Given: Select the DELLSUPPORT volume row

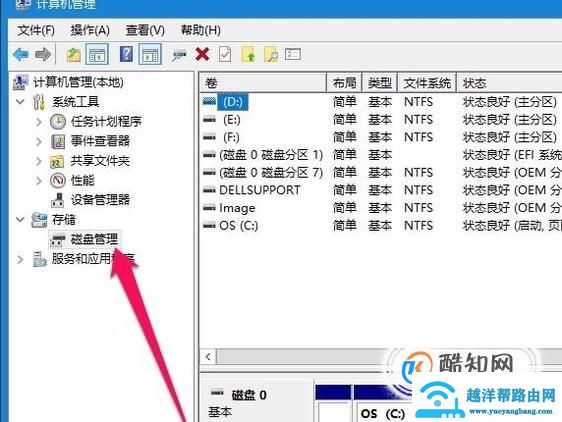Looking at the screenshot, I should pos(381,190).
